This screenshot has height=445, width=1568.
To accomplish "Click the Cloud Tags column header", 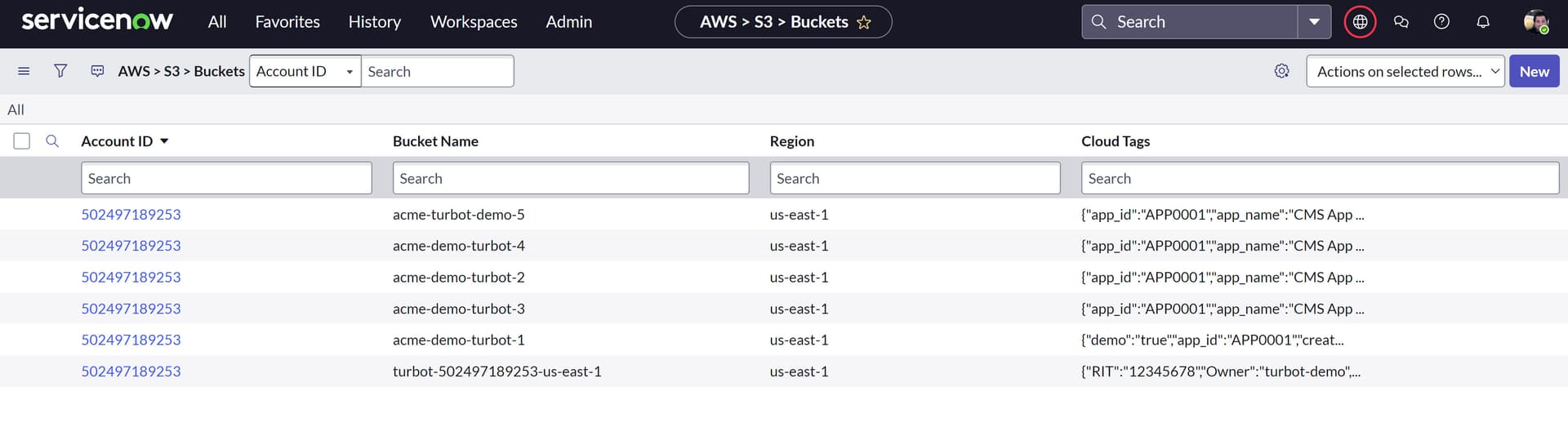I will point(1116,141).
